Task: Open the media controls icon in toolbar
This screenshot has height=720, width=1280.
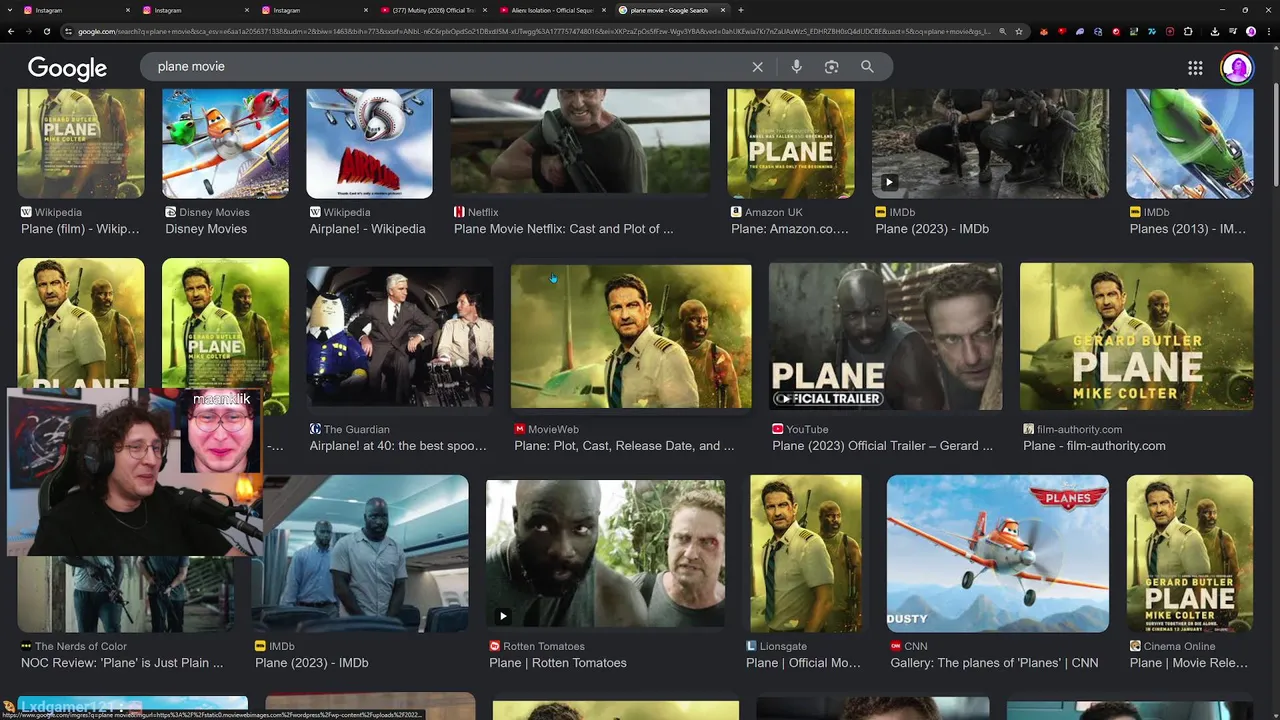Action: point(1232,31)
